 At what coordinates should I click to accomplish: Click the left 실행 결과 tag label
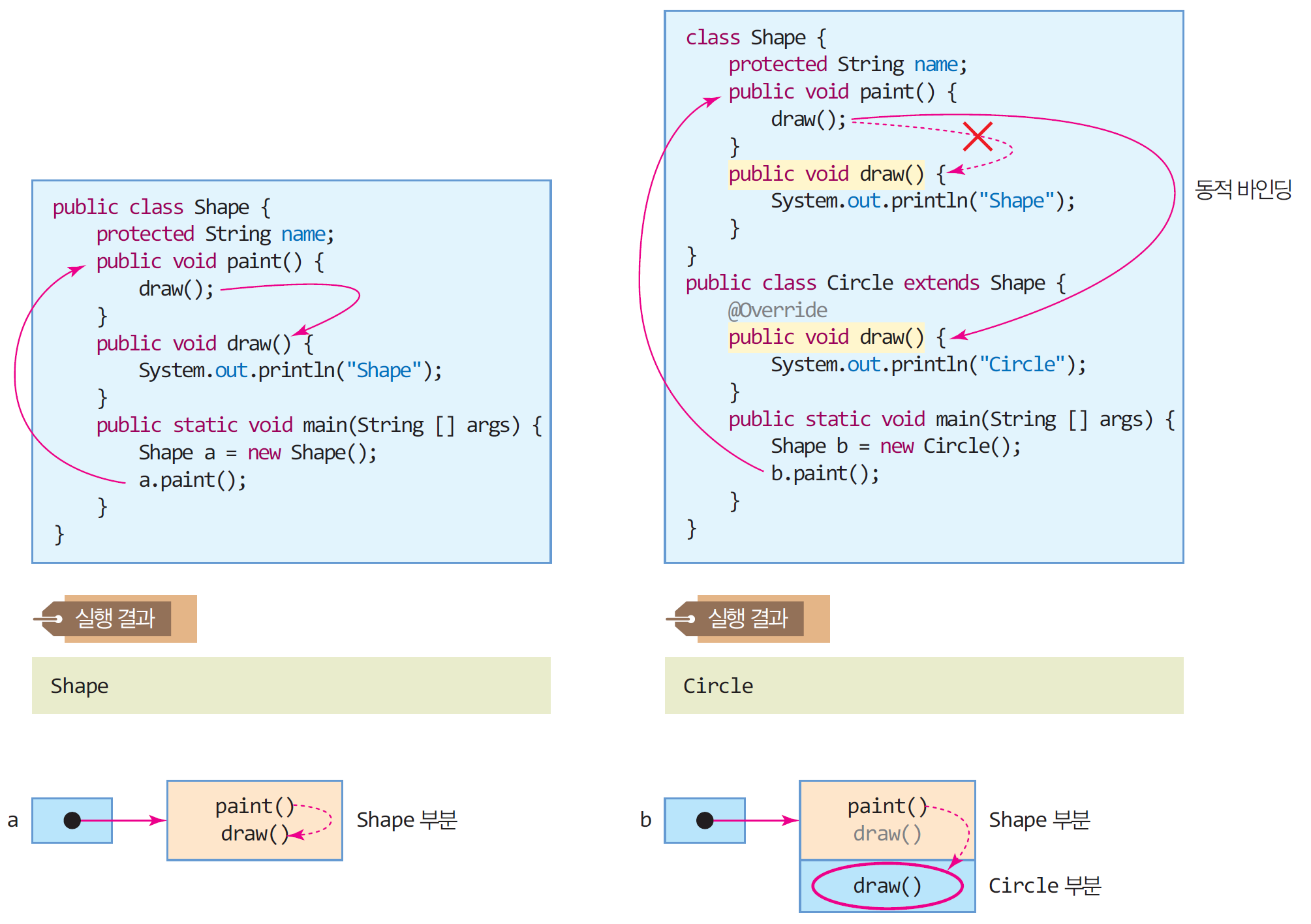click(115, 618)
